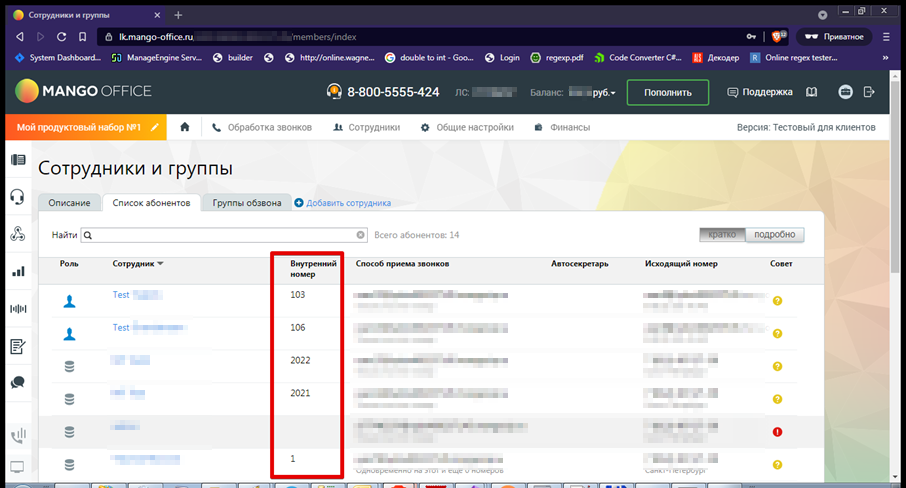Sort by the Сотрудник column arrow
906x488 pixels.
160,264
